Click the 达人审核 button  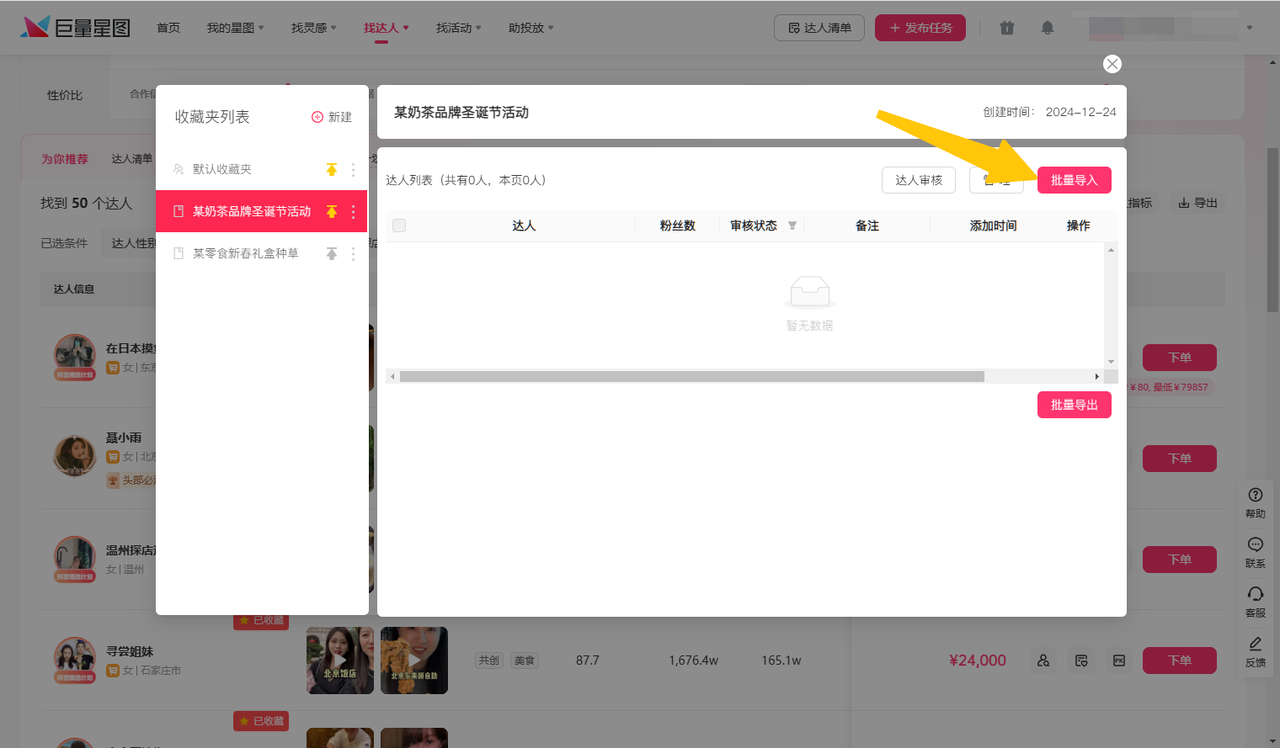[x=918, y=180]
